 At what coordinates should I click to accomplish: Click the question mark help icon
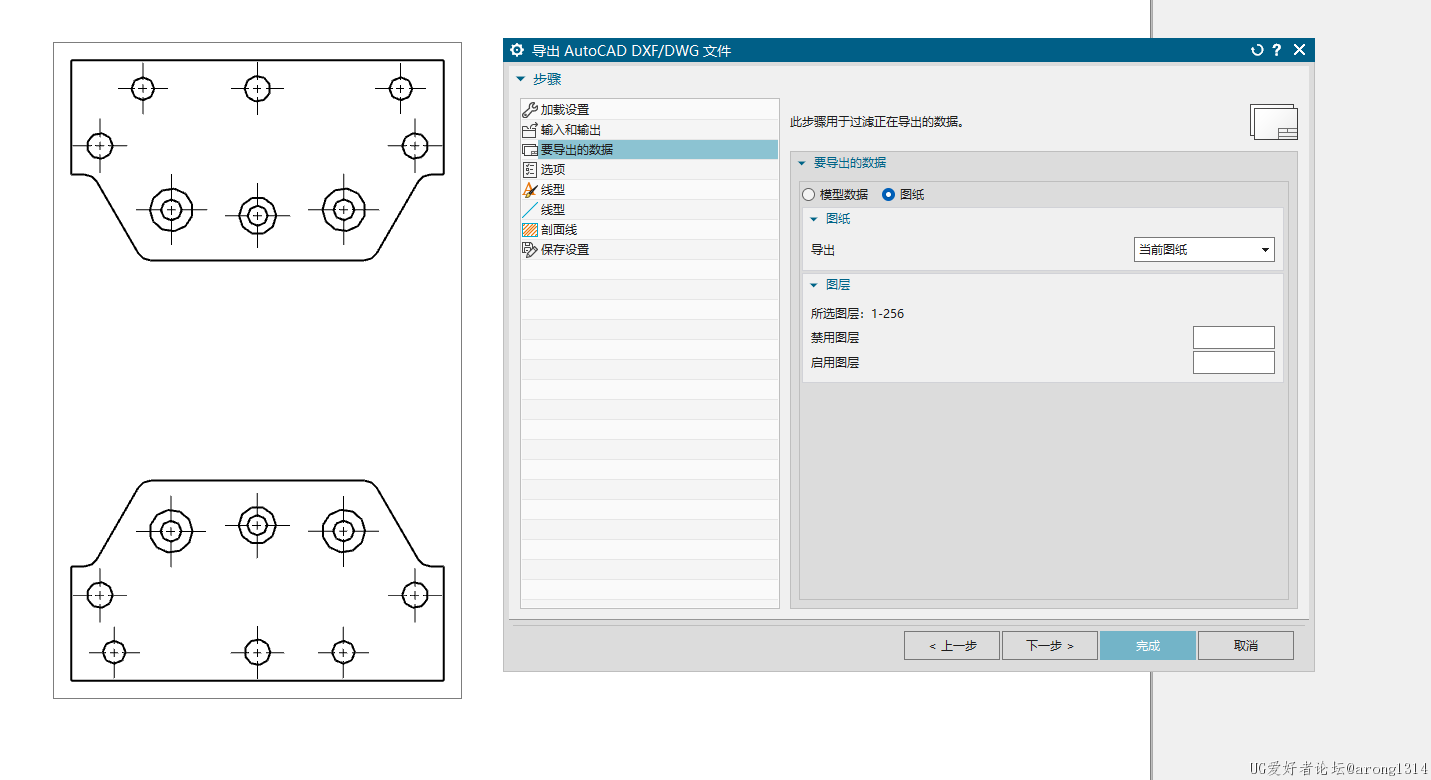(1277, 50)
